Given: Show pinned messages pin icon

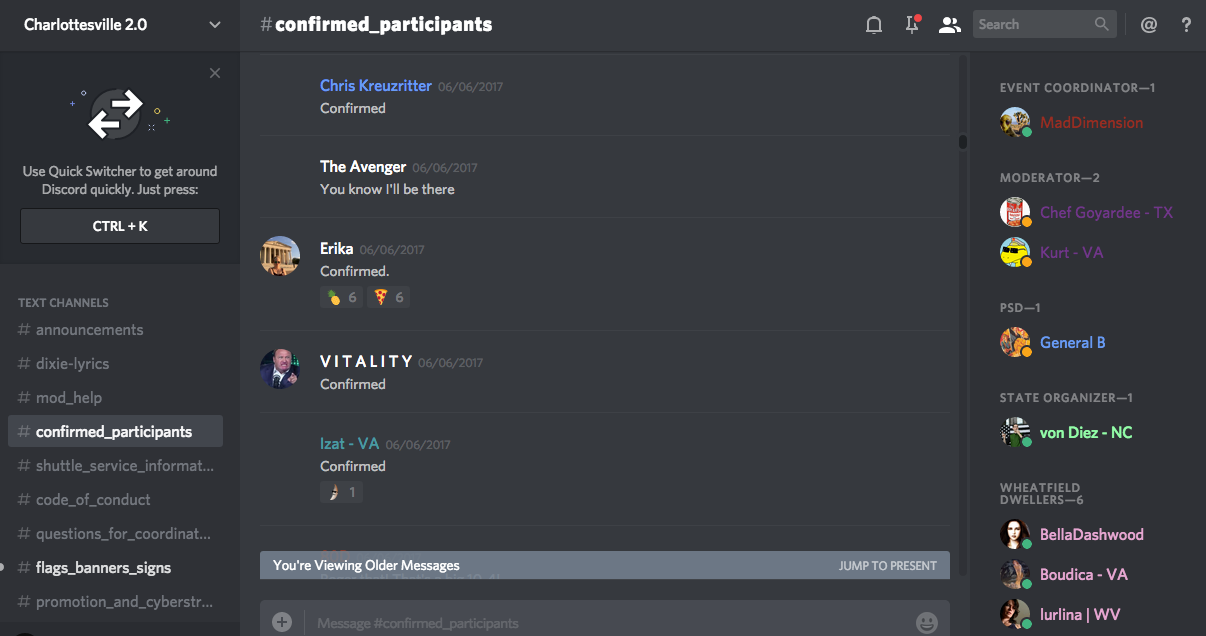Looking at the screenshot, I should (x=912, y=25).
